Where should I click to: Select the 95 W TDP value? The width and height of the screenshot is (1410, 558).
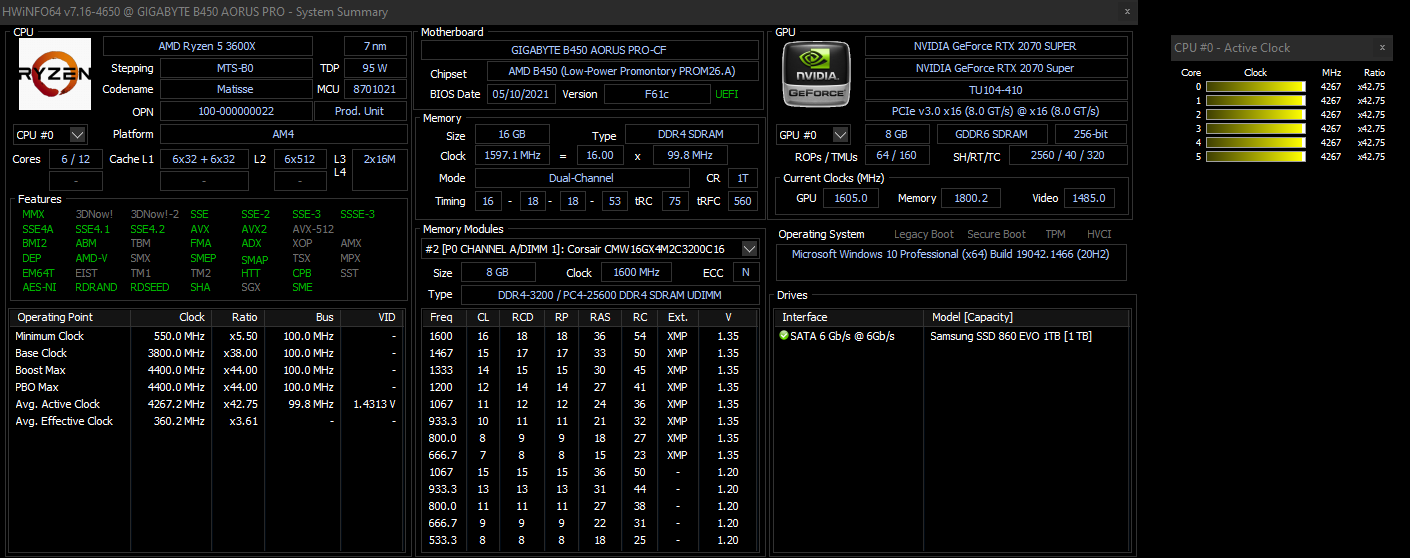[x=376, y=68]
